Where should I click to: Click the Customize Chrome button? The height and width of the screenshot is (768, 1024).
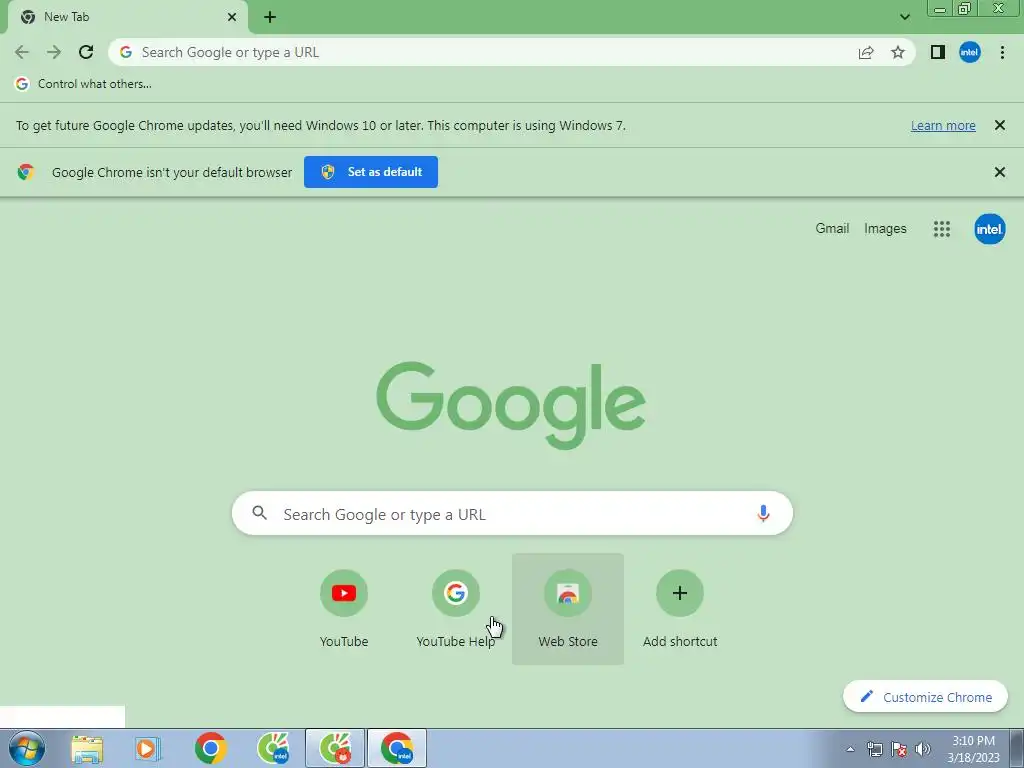(x=925, y=697)
